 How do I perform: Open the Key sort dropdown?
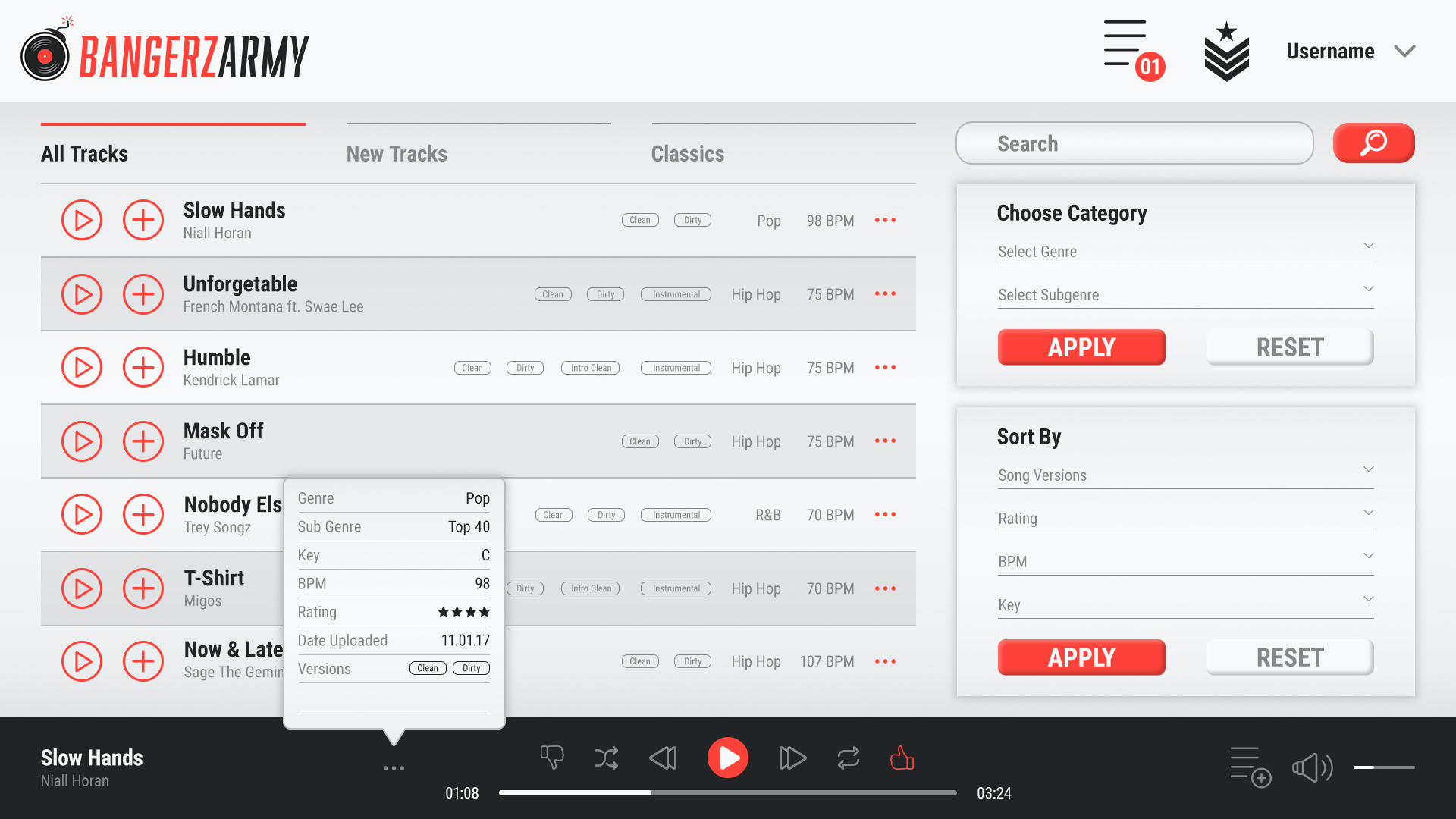click(1185, 604)
